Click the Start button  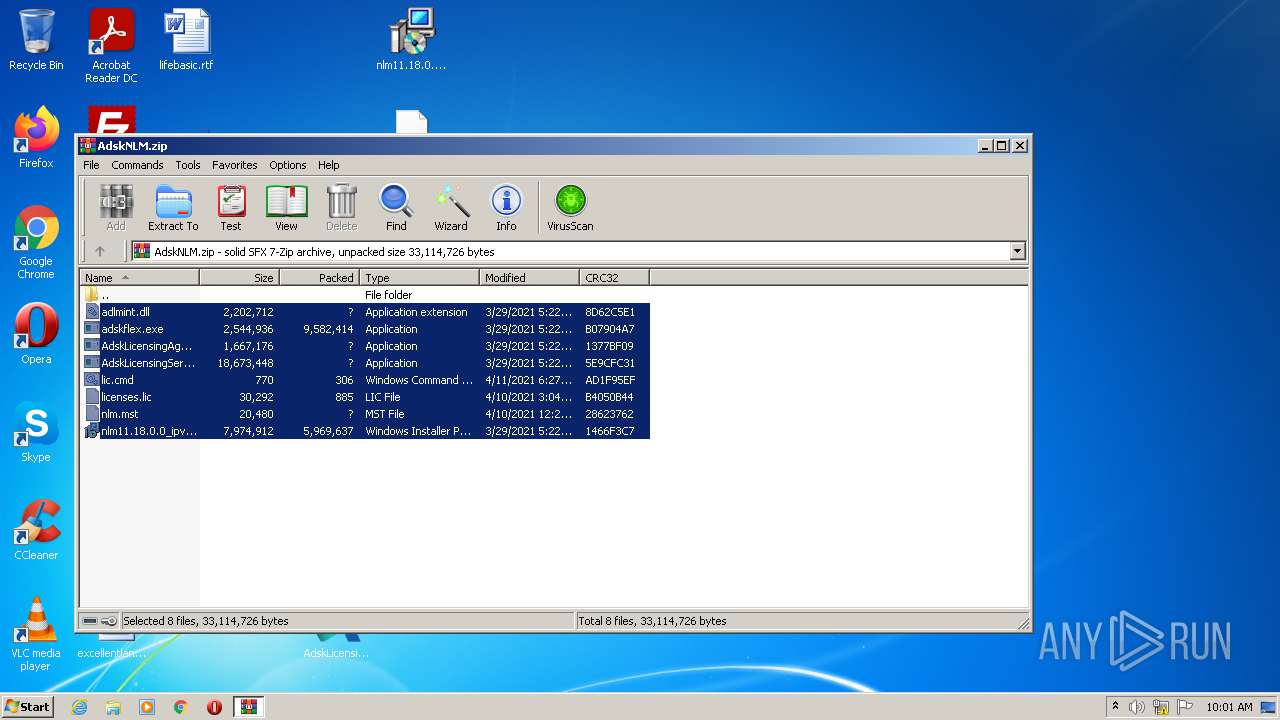28,707
